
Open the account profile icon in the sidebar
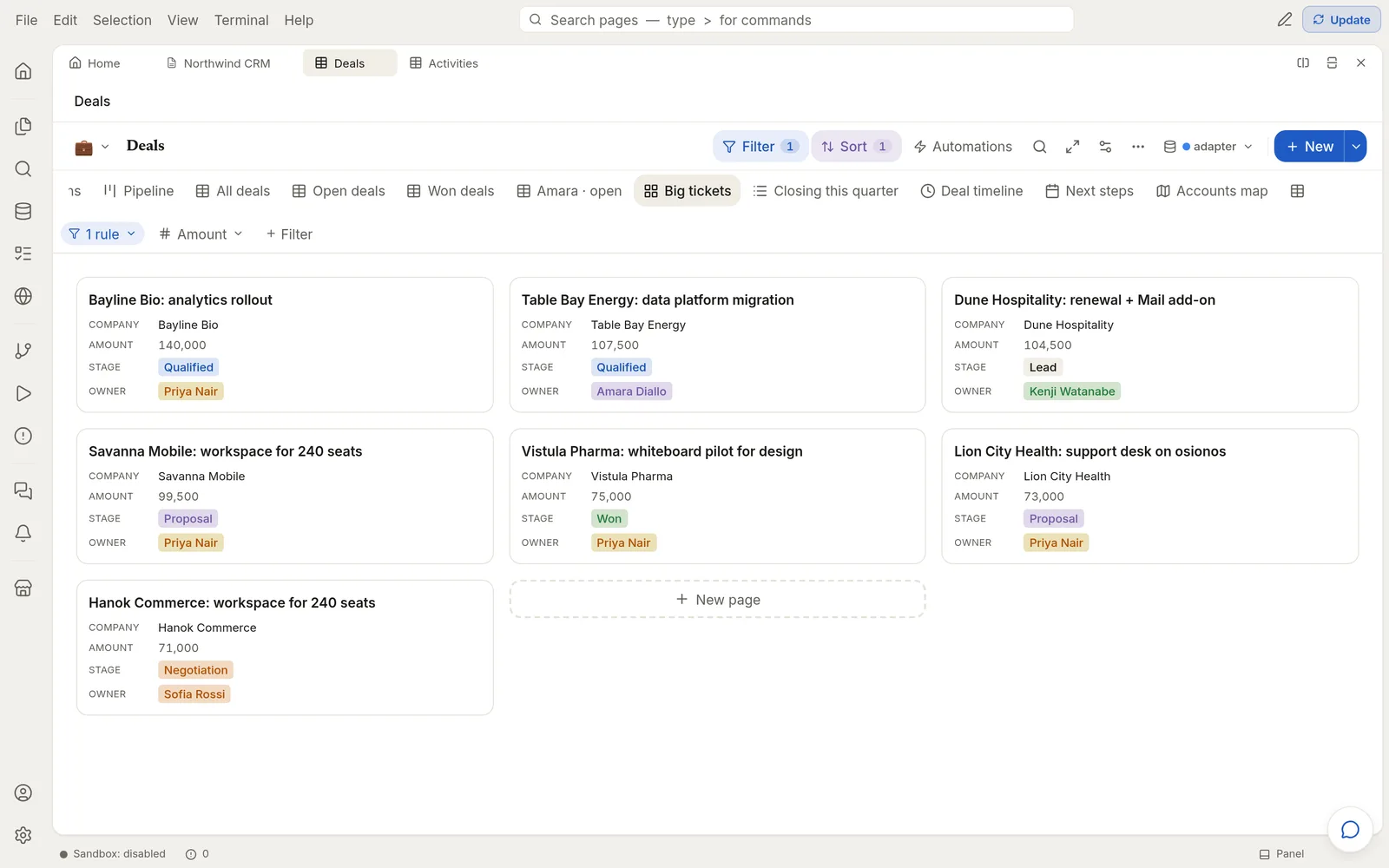[x=23, y=792]
